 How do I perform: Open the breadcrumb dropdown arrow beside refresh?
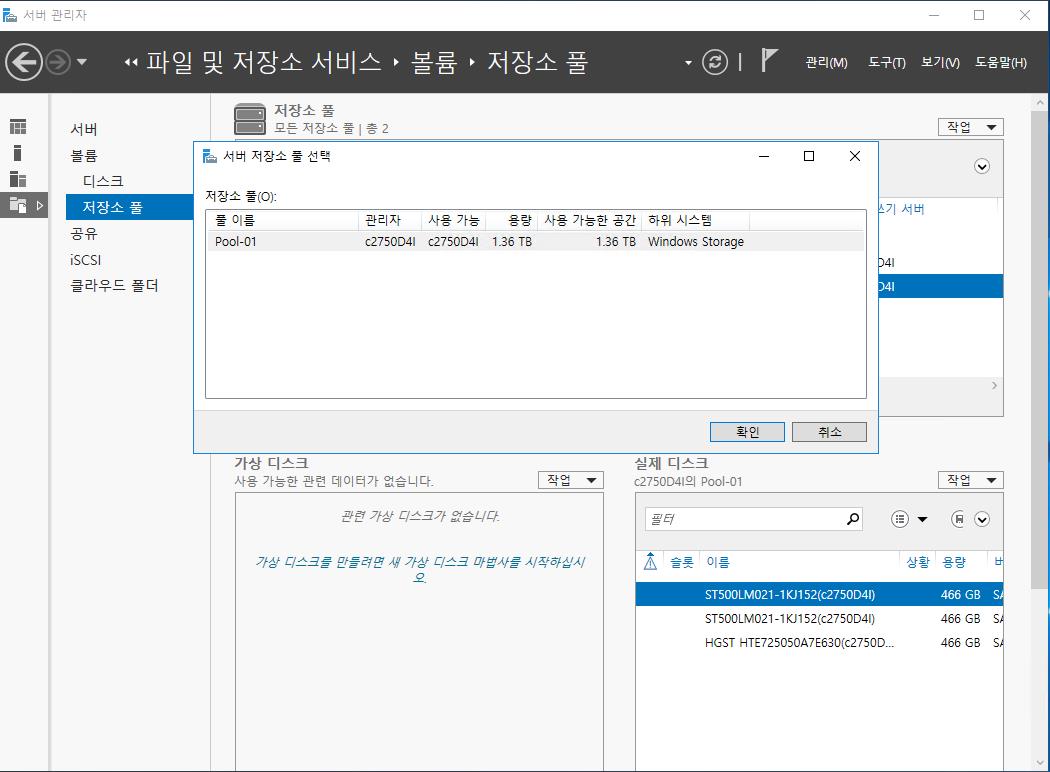688,63
